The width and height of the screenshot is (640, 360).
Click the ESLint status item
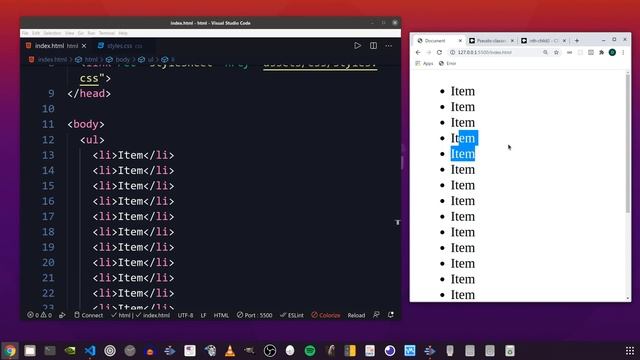click(x=292, y=315)
